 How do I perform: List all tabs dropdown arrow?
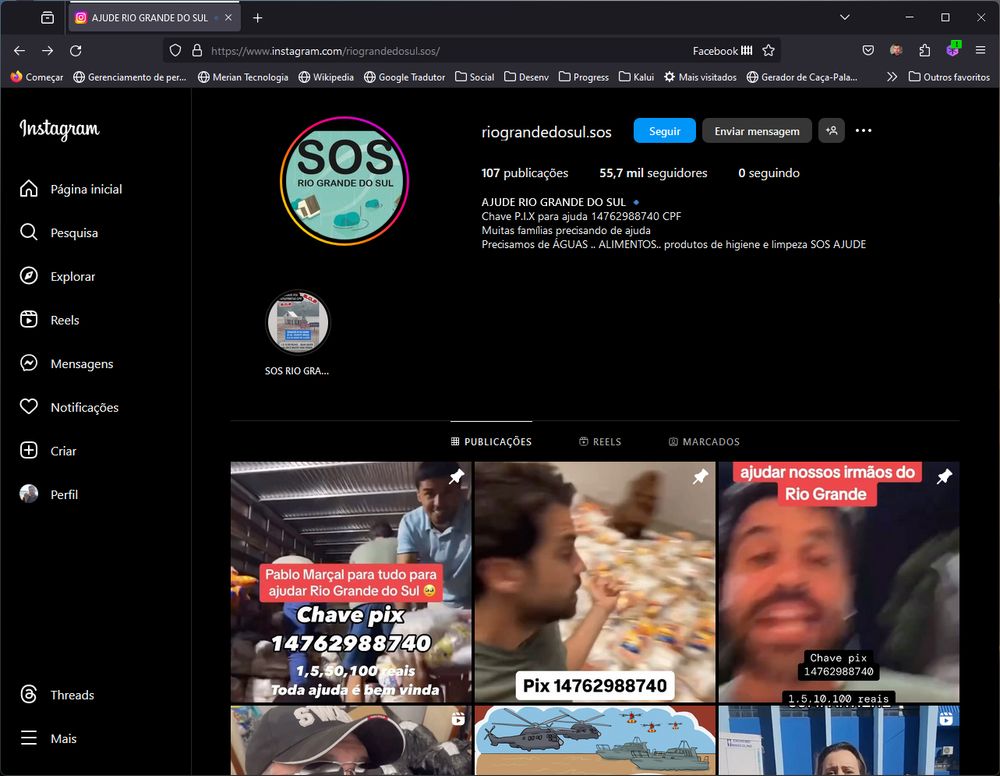[x=844, y=17]
